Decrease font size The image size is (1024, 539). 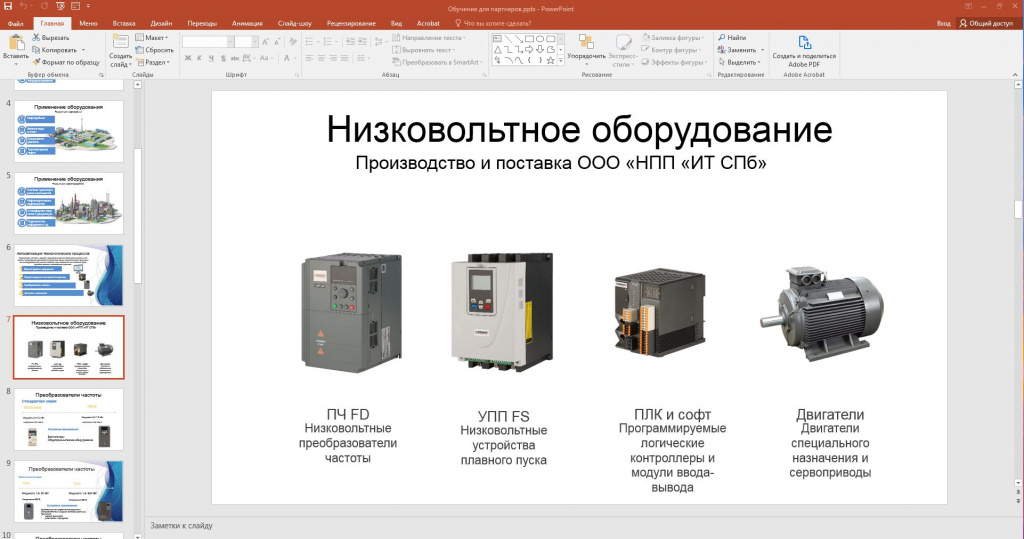point(277,42)
